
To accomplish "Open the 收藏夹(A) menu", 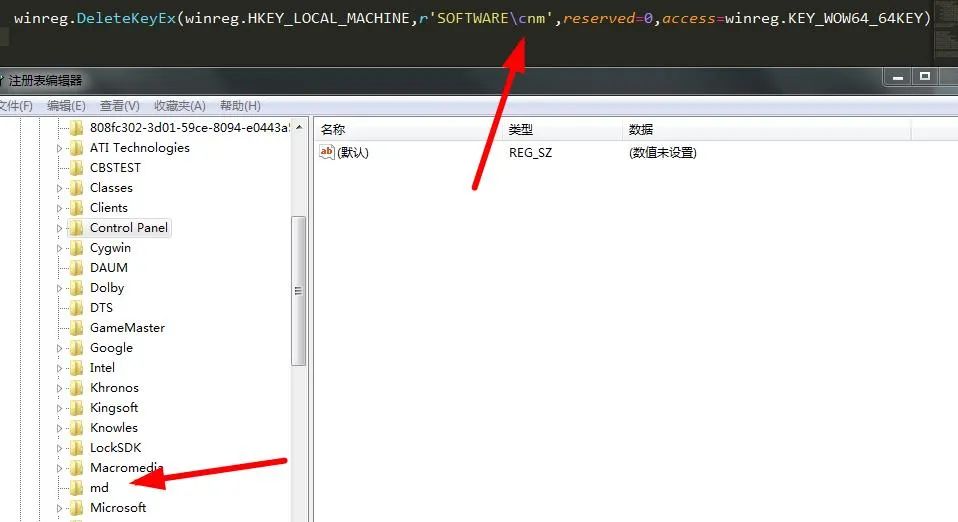I will (180, 106).
